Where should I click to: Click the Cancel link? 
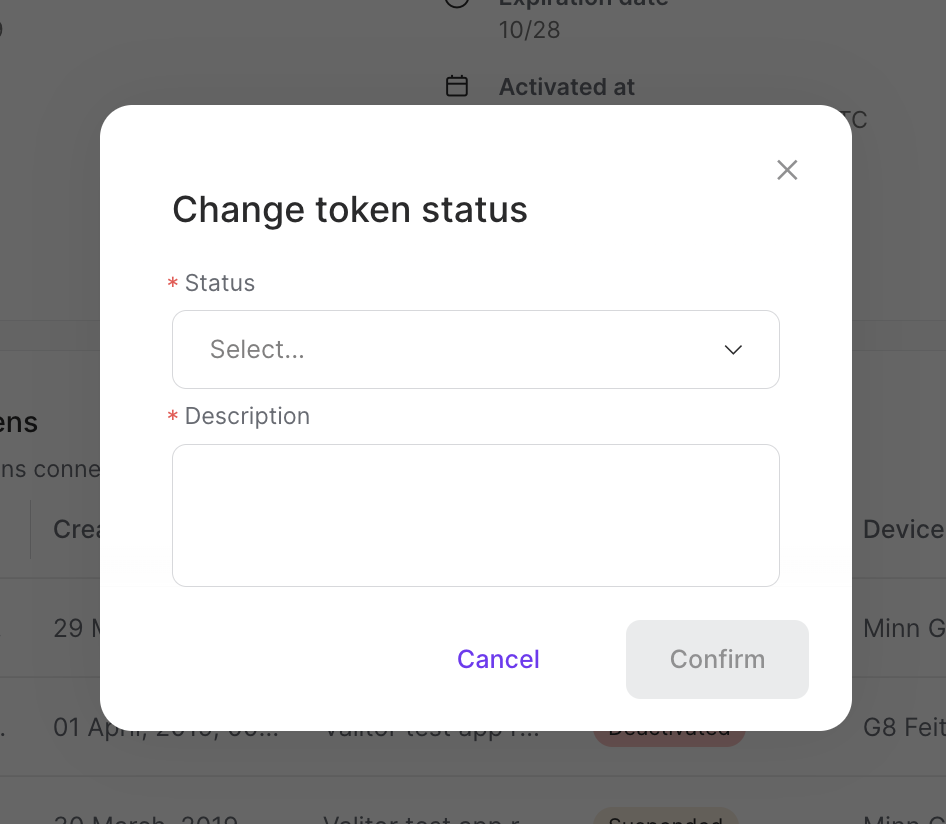point(498,659)
